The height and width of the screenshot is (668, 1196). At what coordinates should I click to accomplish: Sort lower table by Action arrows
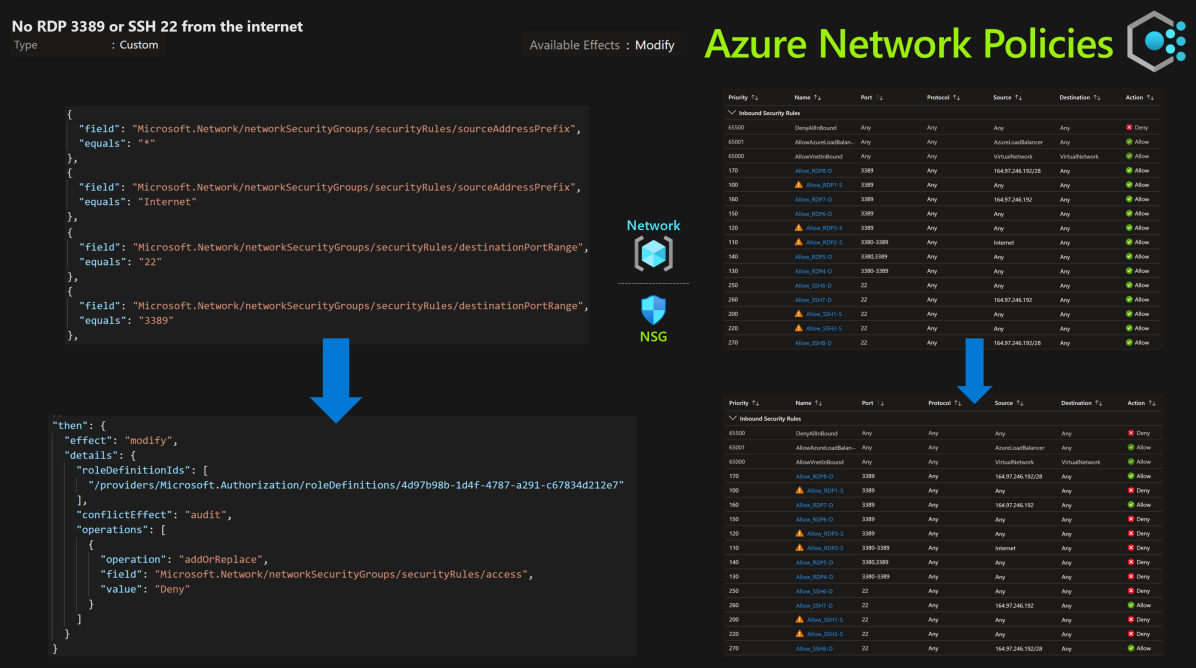click(x=1152, y=403)
